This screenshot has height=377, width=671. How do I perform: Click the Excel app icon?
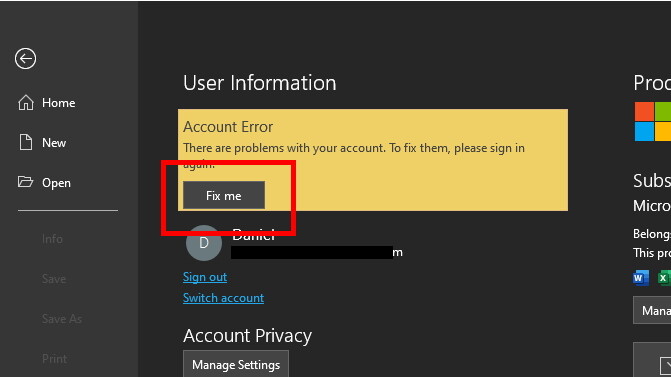(x=665, y=278)
